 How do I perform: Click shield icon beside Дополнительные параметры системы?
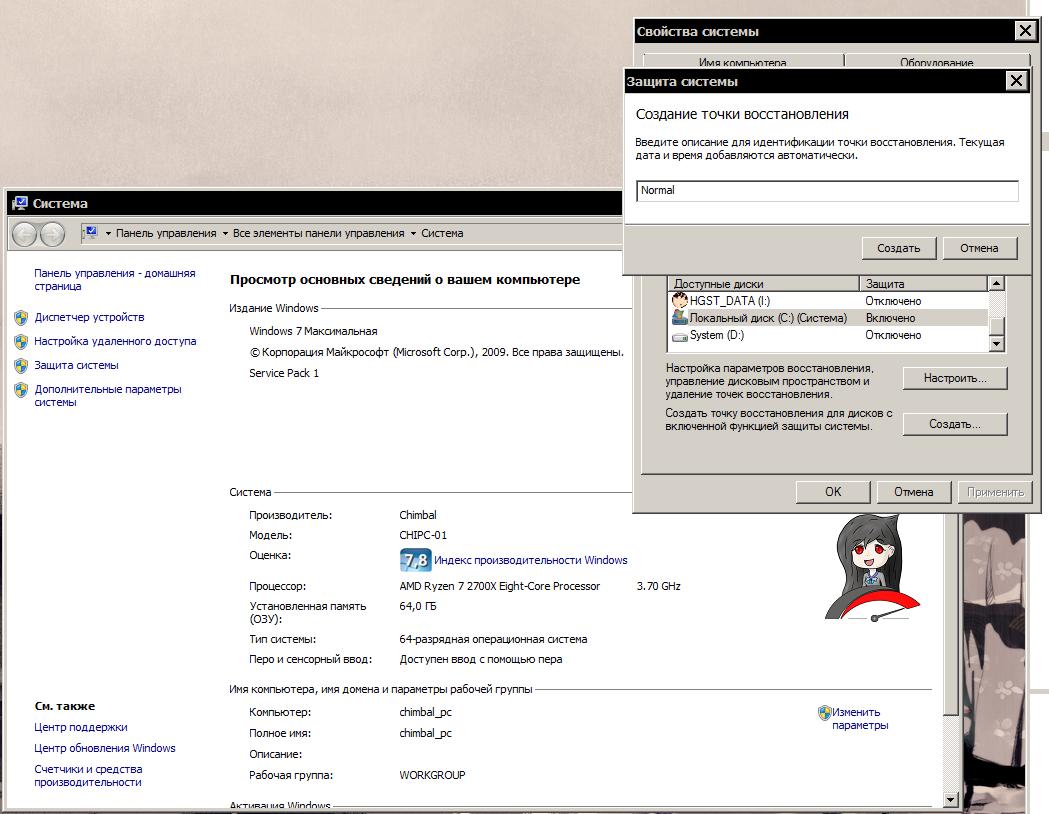[21, 390]
